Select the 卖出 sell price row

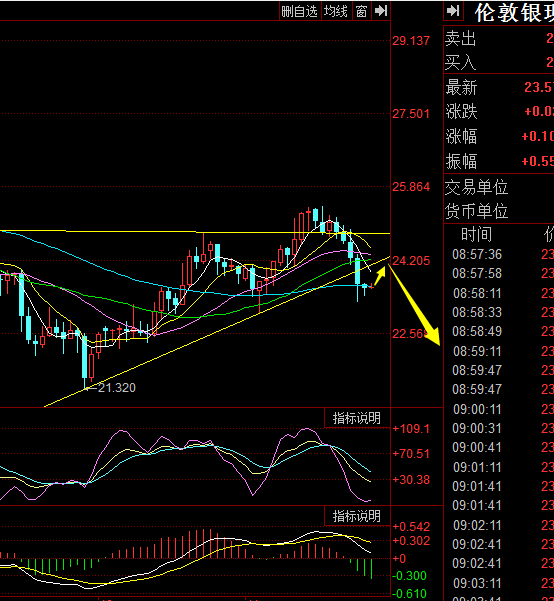click(499, 39)
